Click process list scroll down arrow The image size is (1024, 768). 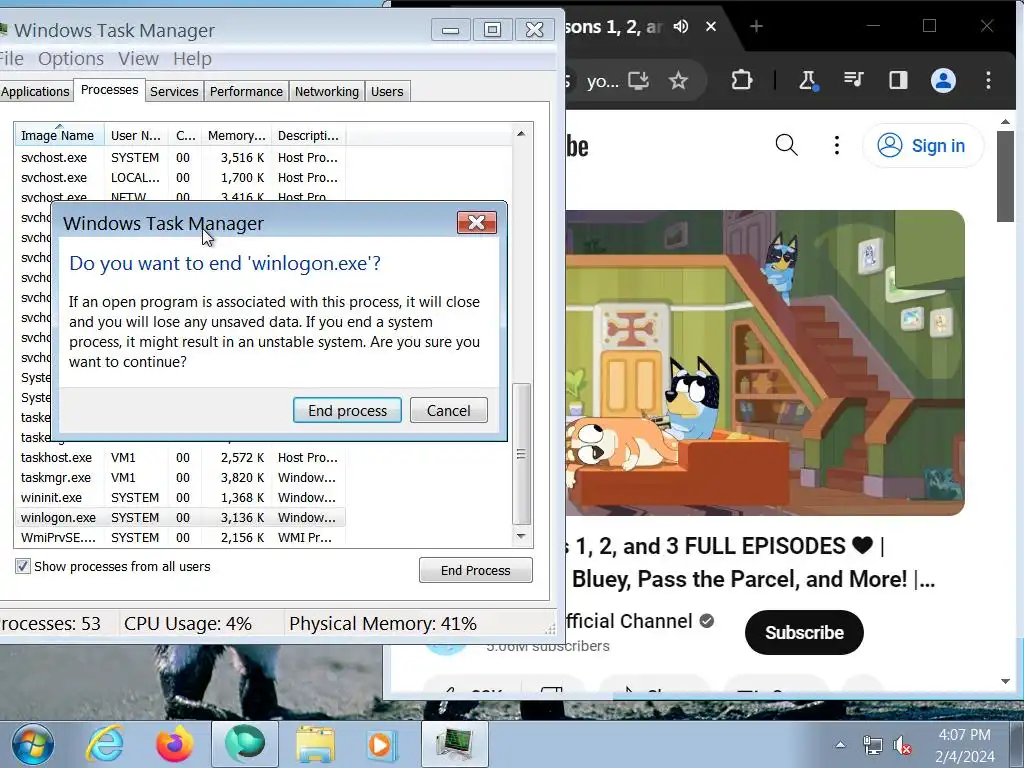(520, 536)
